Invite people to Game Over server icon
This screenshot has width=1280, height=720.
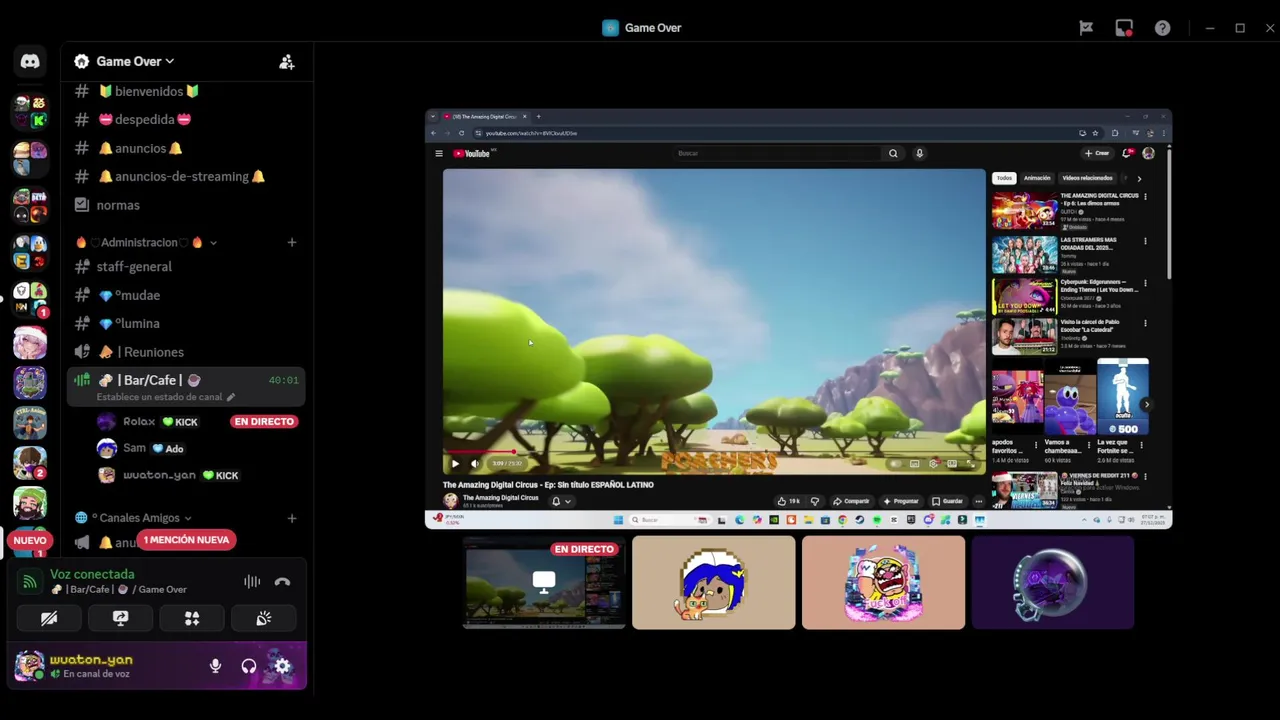tap(287, 62)
